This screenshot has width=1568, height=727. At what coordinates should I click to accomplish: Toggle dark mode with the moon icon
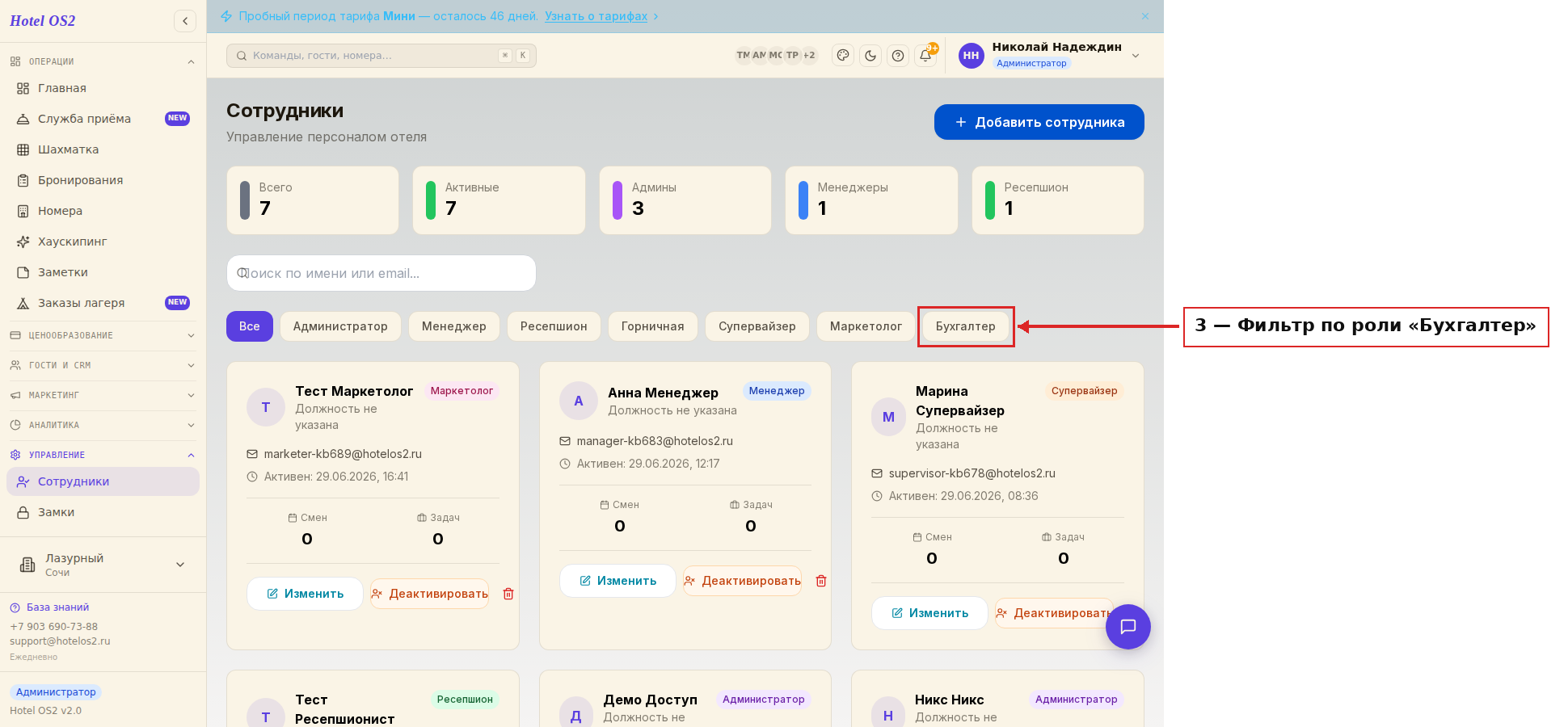[x=870, y=56]
